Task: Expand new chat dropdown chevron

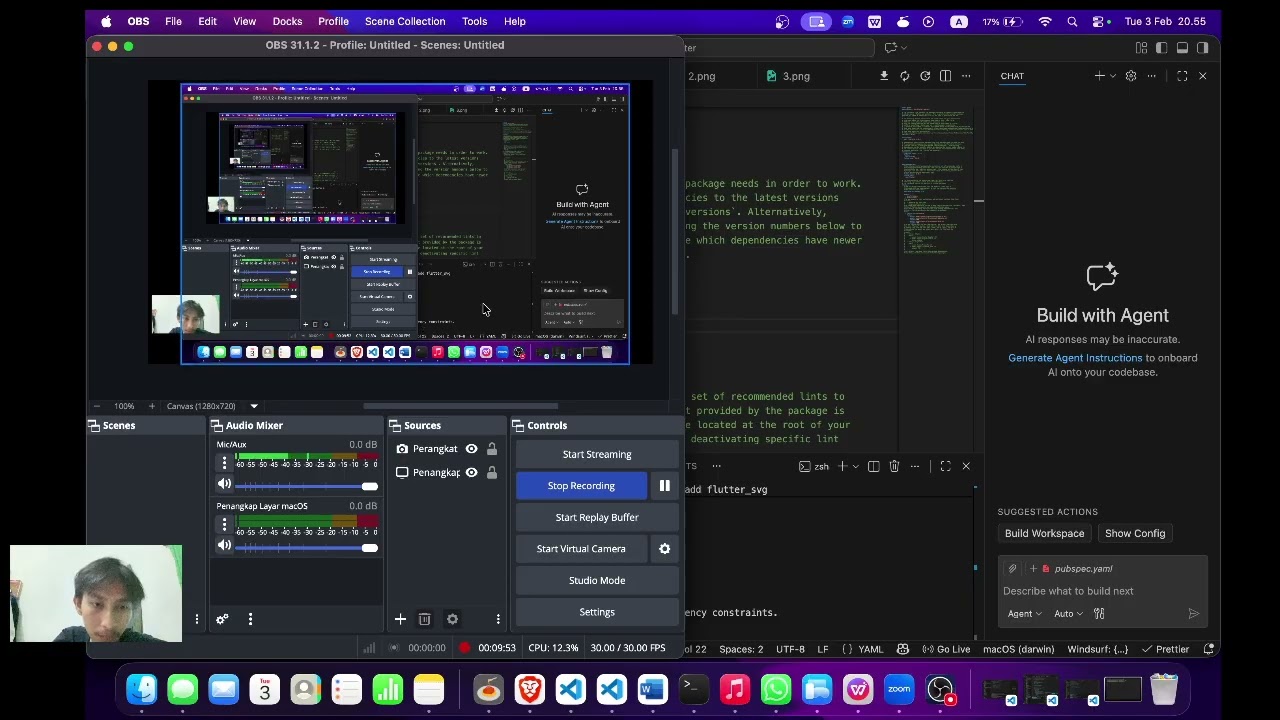Action: [x=1112, y=76]
